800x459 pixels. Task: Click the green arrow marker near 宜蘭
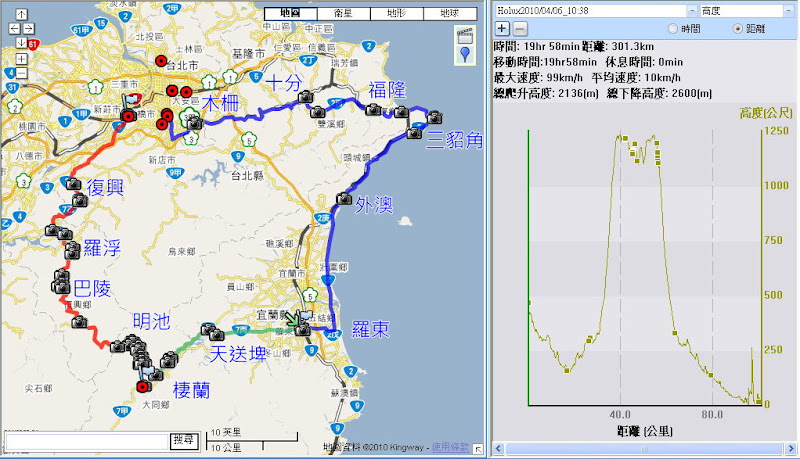click(292, 319)
